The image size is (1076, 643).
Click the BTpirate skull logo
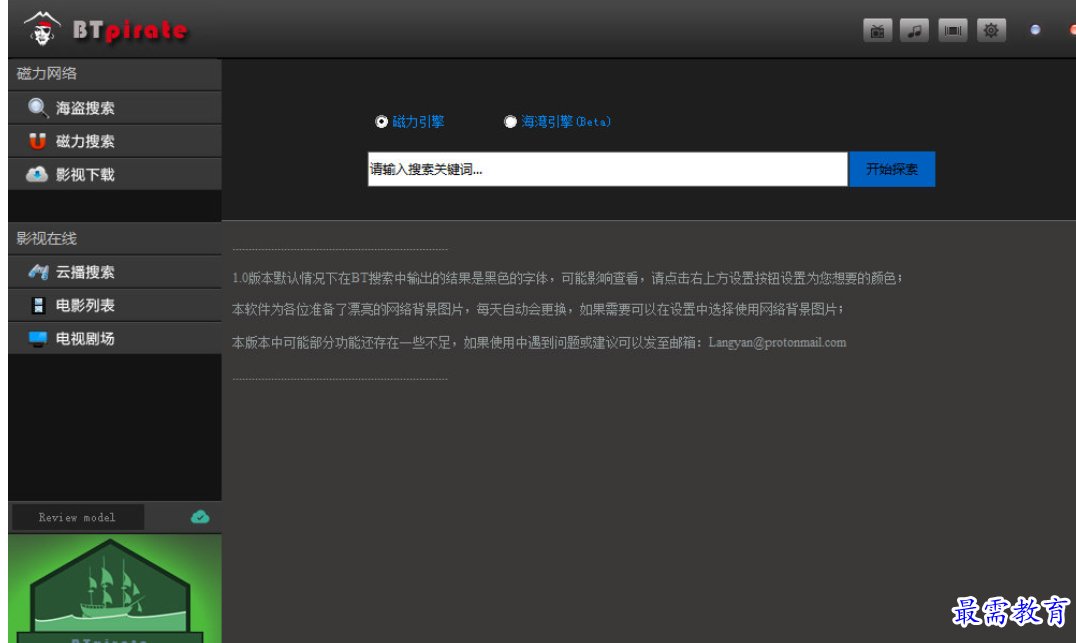(41, 29)
